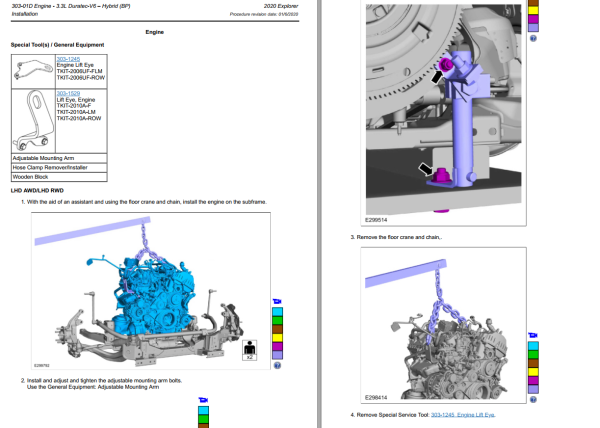Pick the lavender swatch beside figure E298792
600x428 pixels.
pos(277,355)
